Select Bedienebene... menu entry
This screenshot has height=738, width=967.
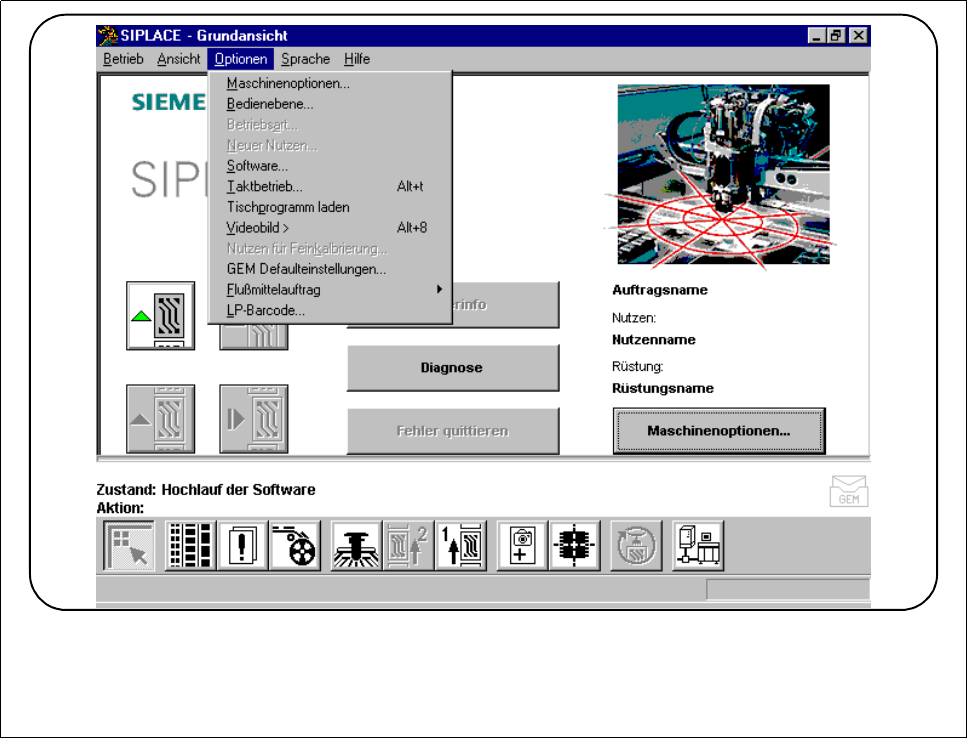click(x=330, y=104)
